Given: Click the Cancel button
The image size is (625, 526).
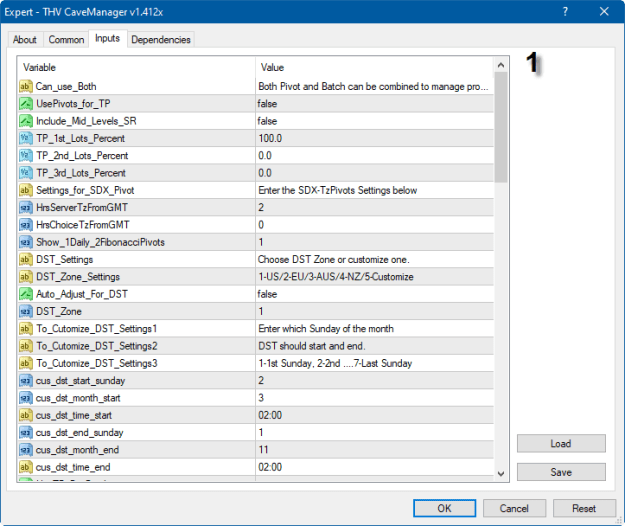Looking at the screenshot, I should [514, 508].
